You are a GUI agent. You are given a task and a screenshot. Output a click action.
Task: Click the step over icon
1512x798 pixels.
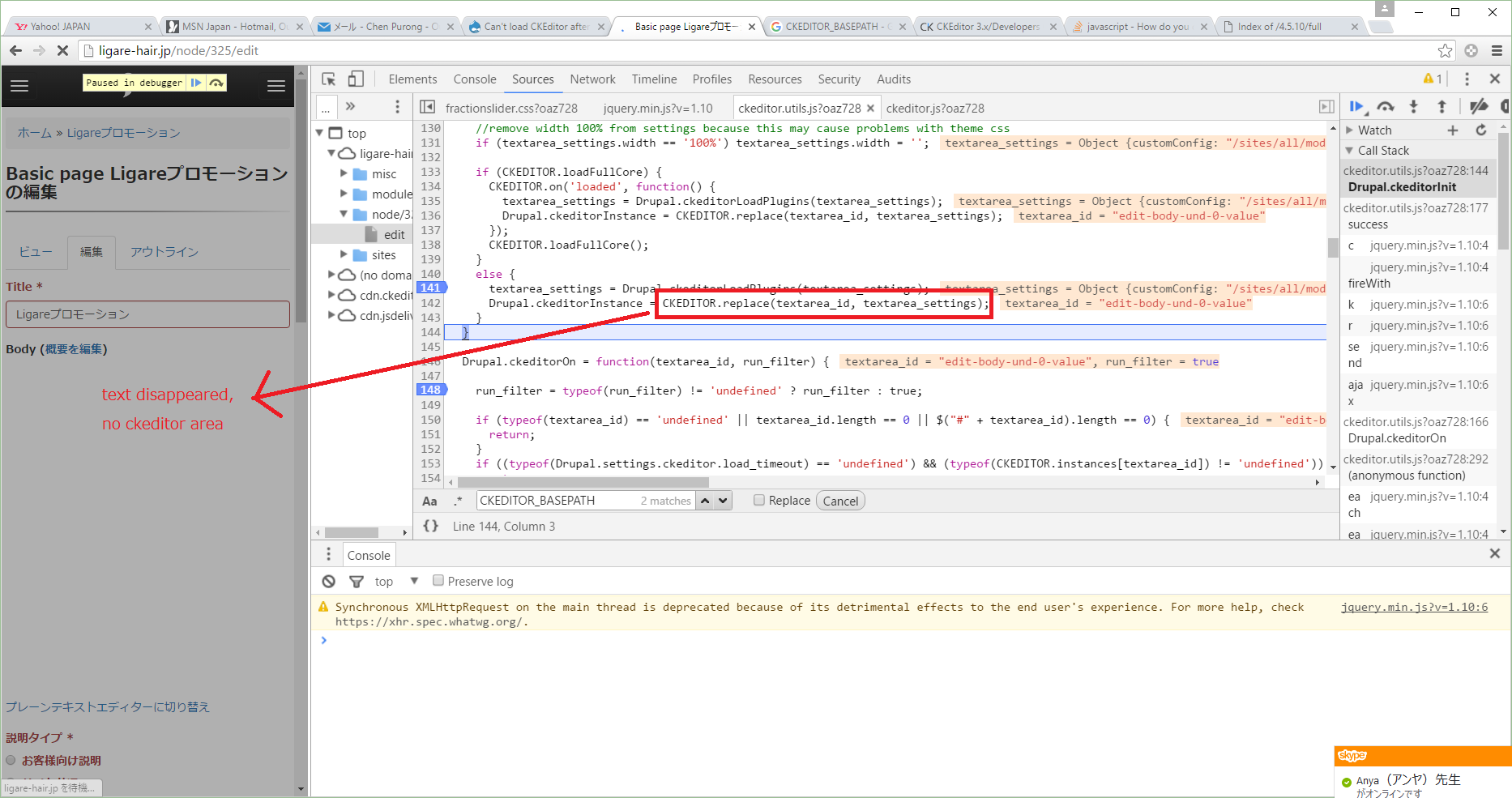pyautogui.click(x=1386, y=106)
